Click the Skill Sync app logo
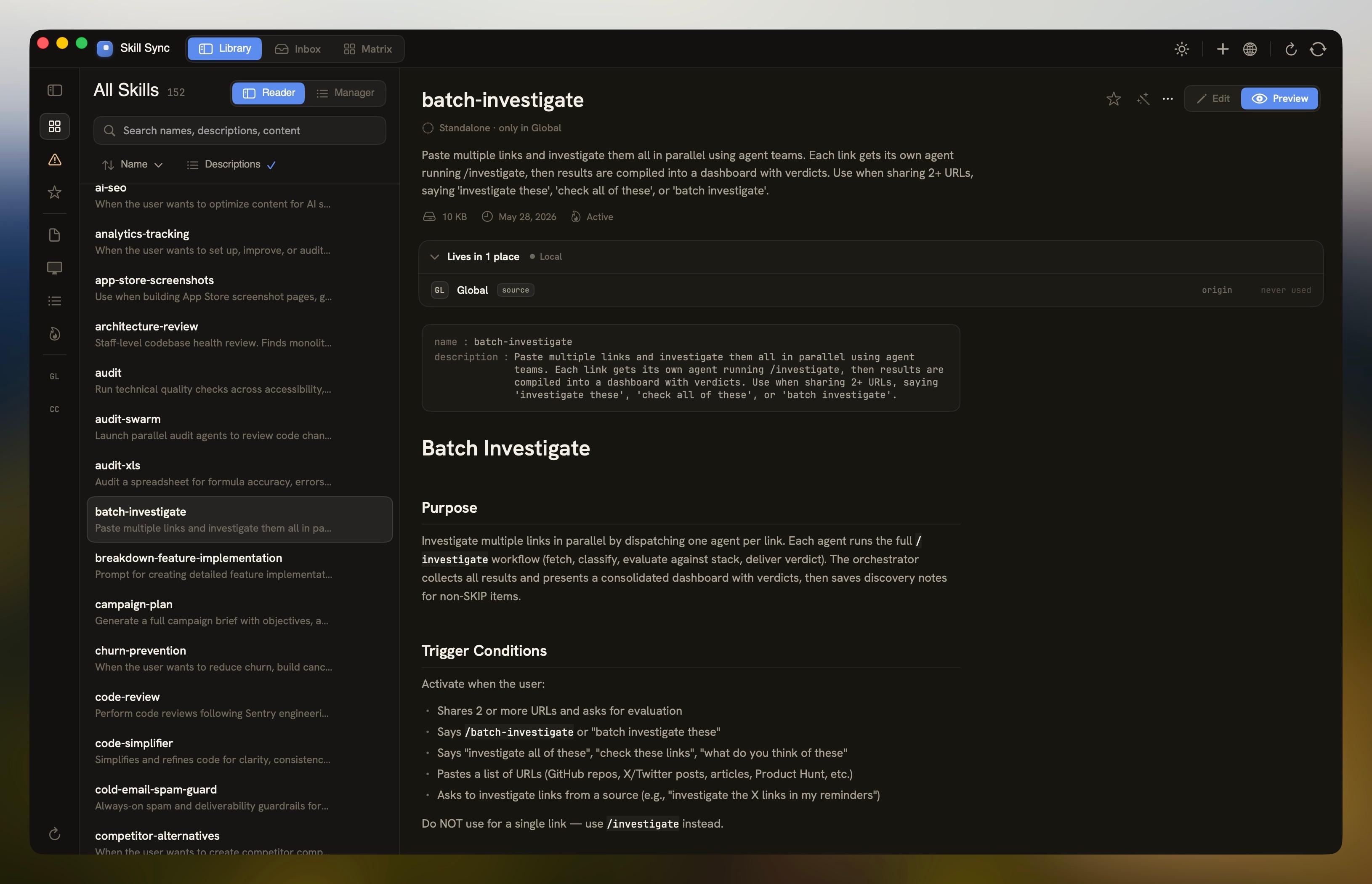The width and height of the screenshot is (1372, 884). [104, 48]
